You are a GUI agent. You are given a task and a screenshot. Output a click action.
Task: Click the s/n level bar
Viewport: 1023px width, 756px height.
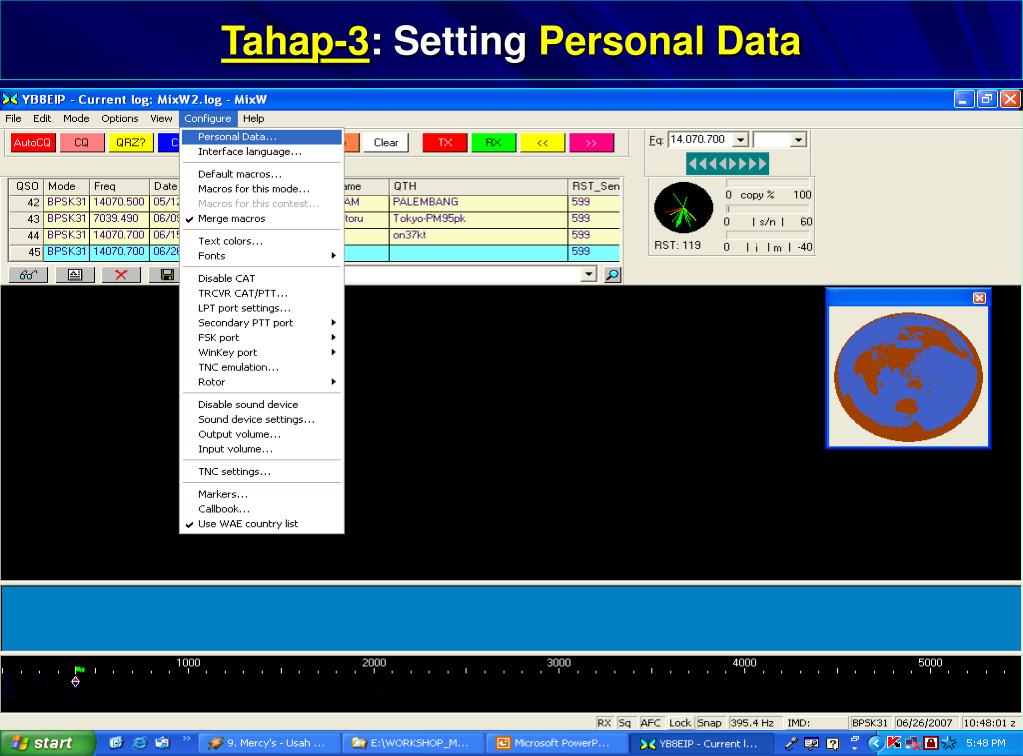tap(768, 209)
